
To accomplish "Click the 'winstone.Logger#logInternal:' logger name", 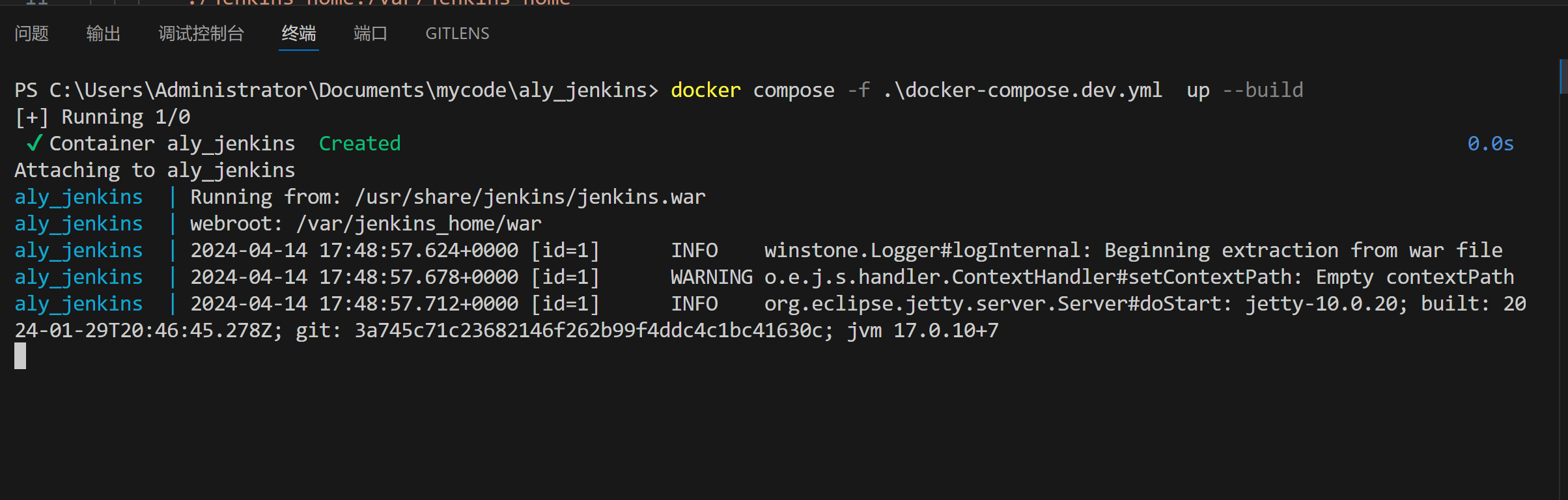I will click(928, 250).
